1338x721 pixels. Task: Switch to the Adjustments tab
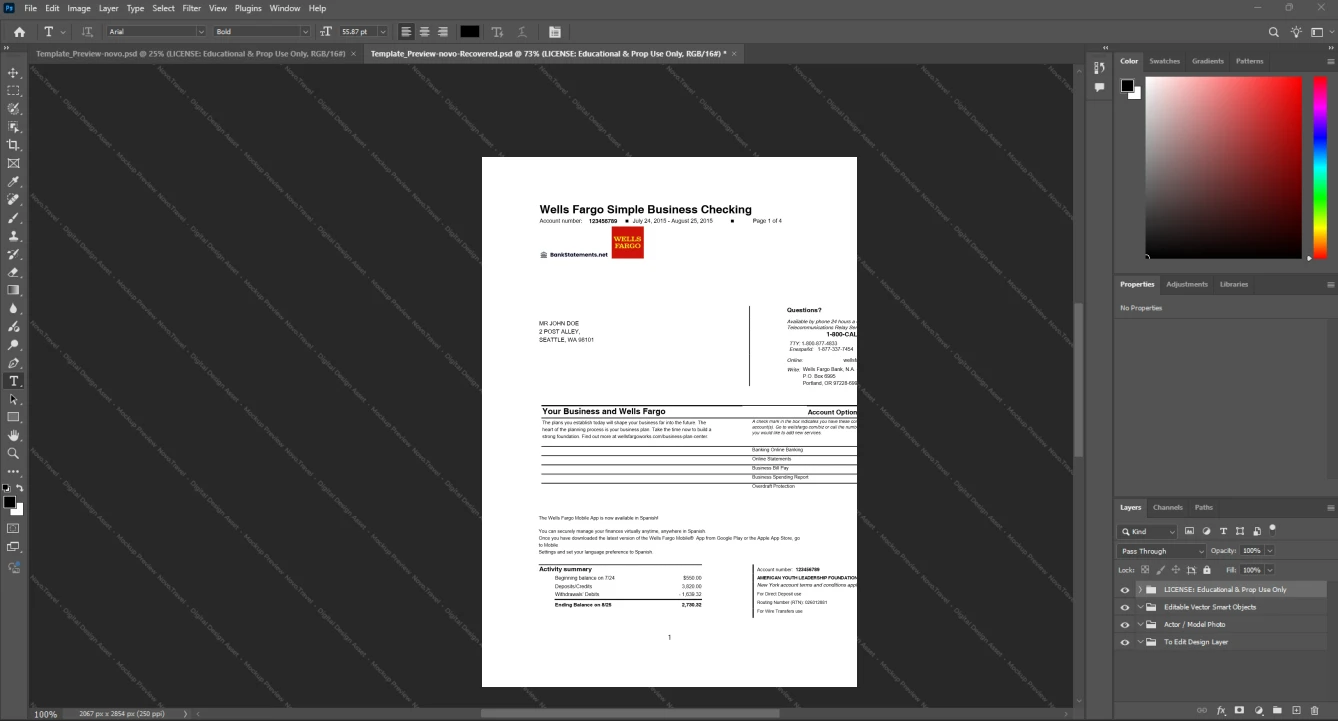click(x=1187, y=284)
